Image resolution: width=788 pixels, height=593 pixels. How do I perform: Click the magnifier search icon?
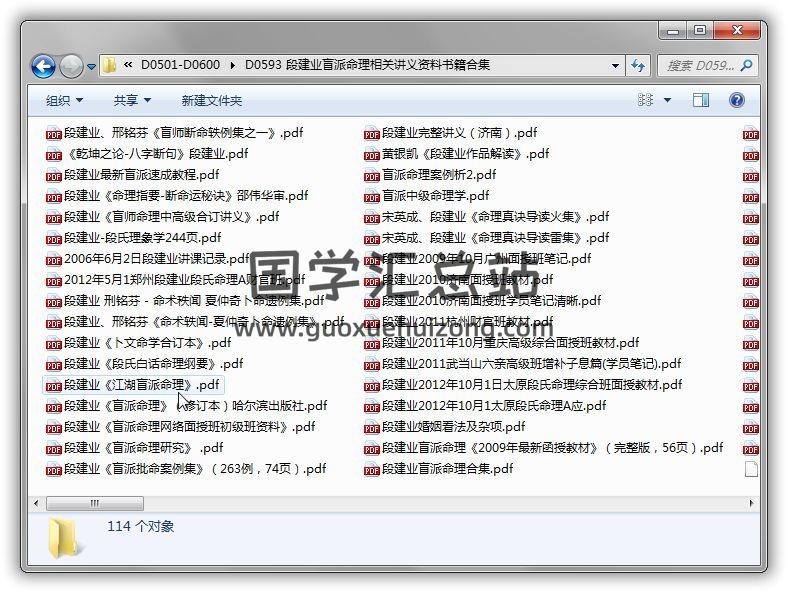(x=747, y=65)
